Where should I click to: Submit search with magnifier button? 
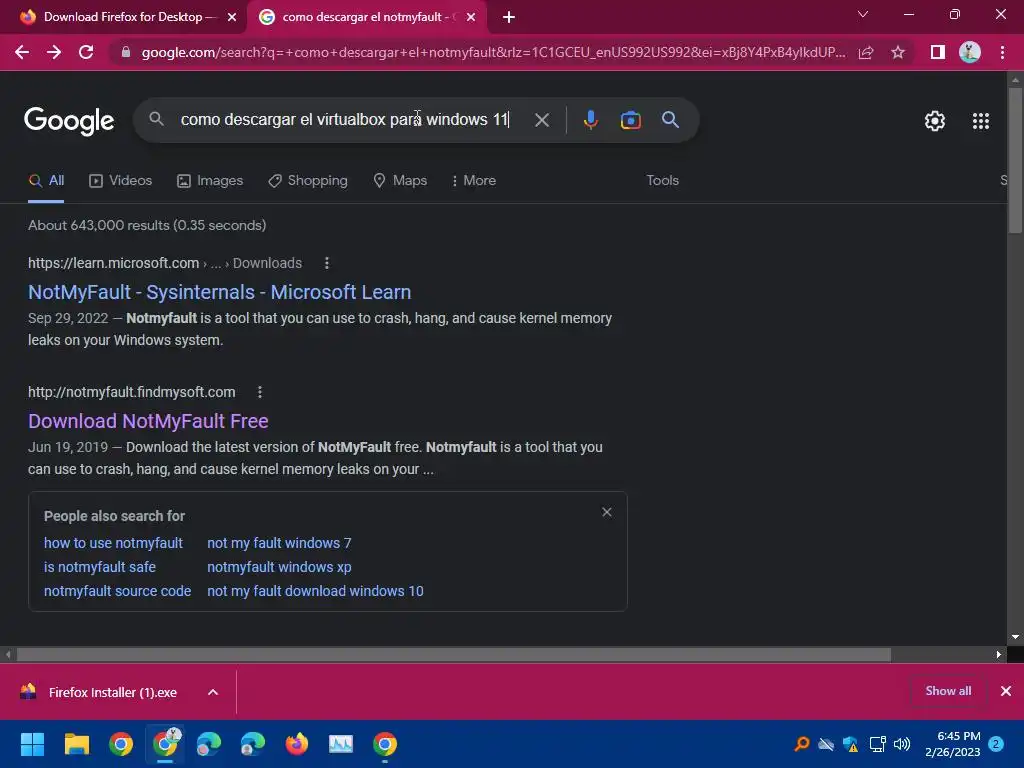(x=670, y=120)
